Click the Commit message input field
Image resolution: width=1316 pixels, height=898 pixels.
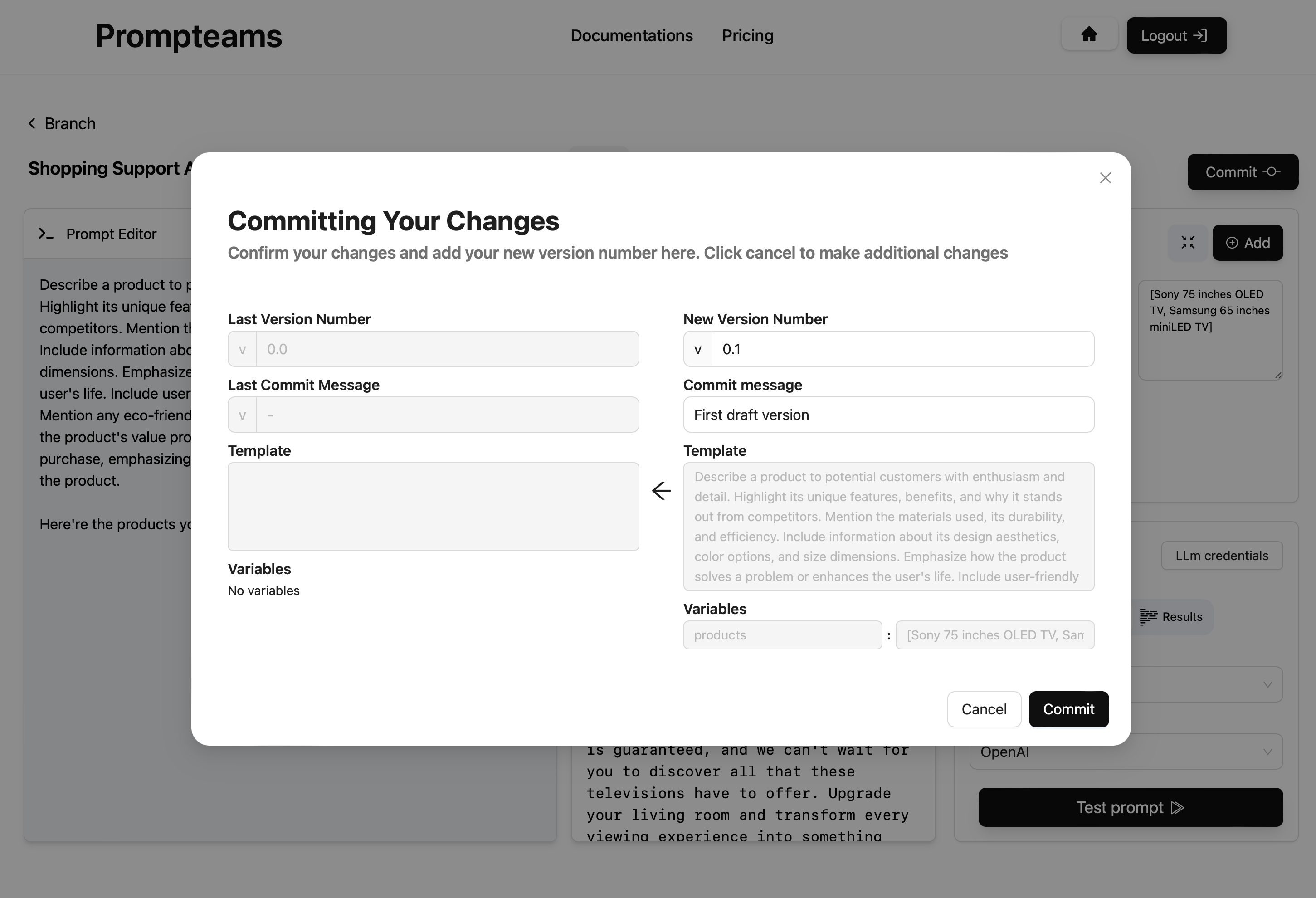(888, 415)
